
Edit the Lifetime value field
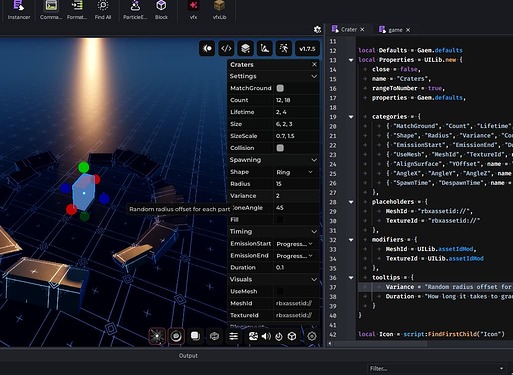pos(296,112)
